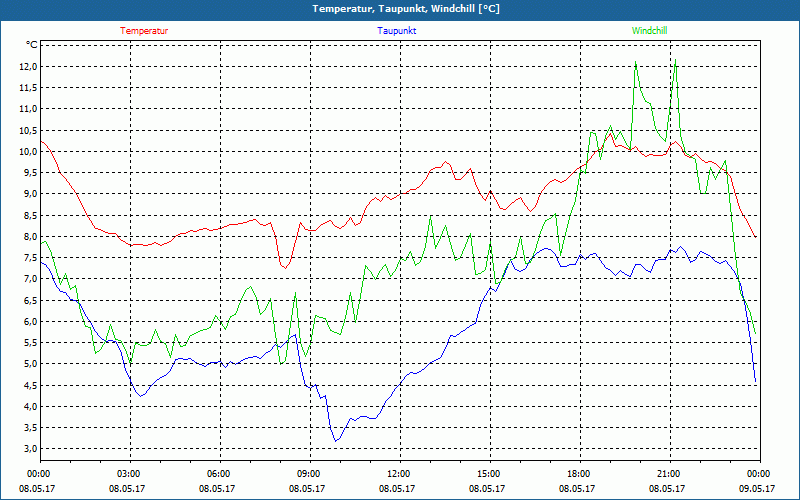Click the 4,0 y-axis value

click(31, 407)
